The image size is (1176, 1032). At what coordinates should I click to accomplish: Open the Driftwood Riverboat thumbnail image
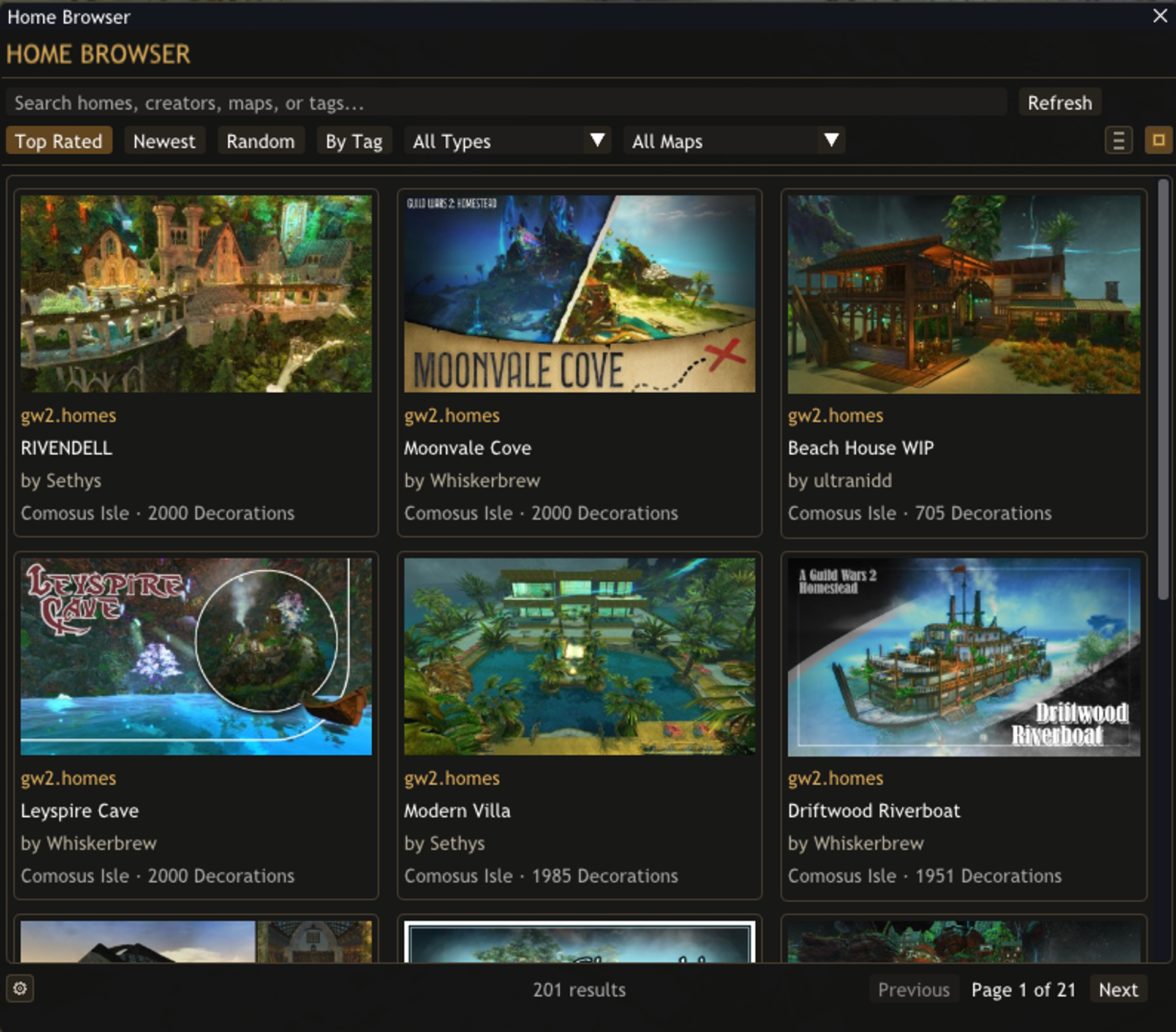[963, 657]
